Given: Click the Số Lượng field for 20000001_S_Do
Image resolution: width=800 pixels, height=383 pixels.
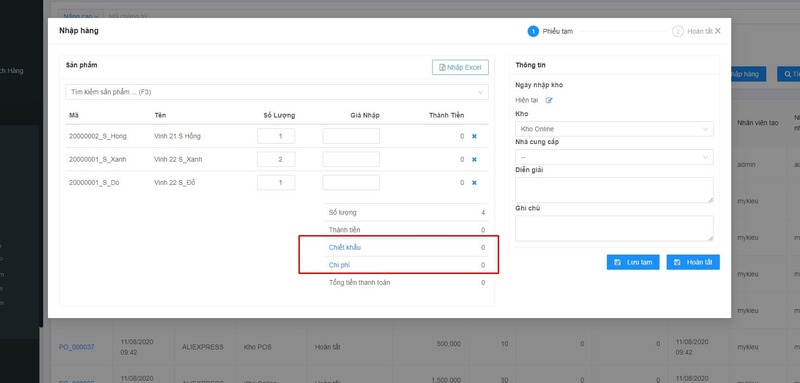Looking at the screenshot, I should (x=276, y=183).
